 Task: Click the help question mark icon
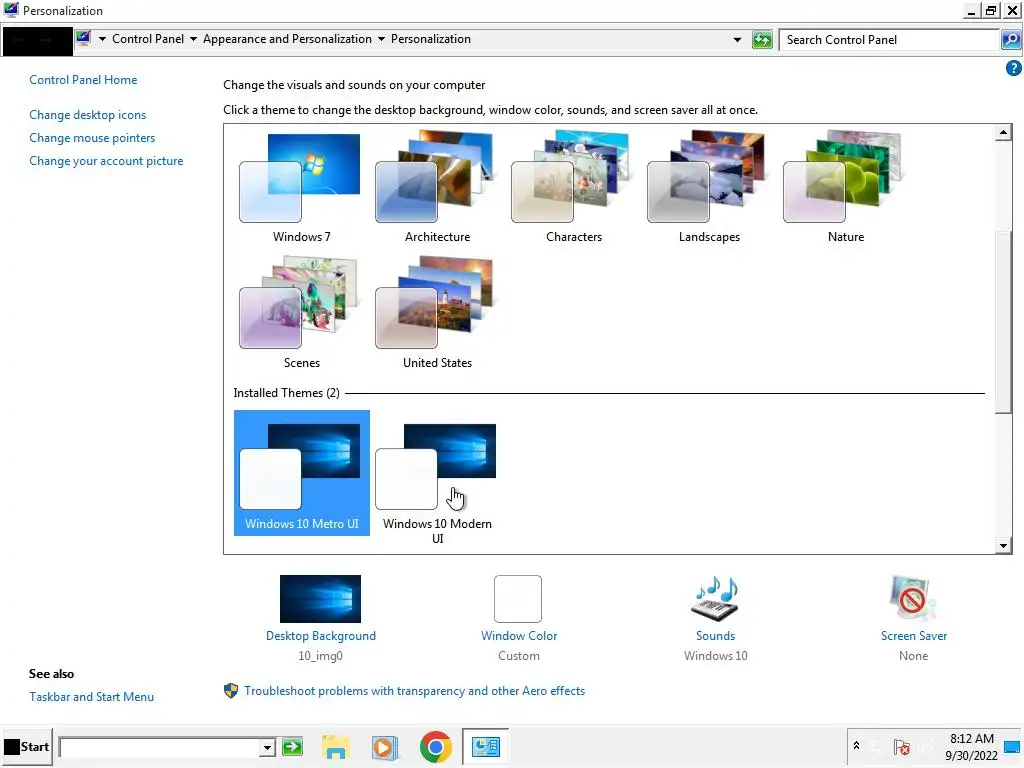1014,68
